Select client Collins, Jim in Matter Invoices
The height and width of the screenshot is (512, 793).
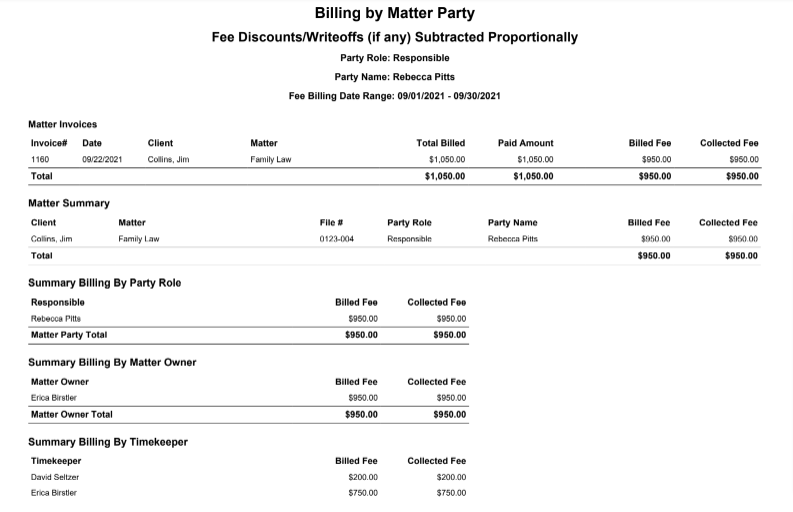pos(168,159)
